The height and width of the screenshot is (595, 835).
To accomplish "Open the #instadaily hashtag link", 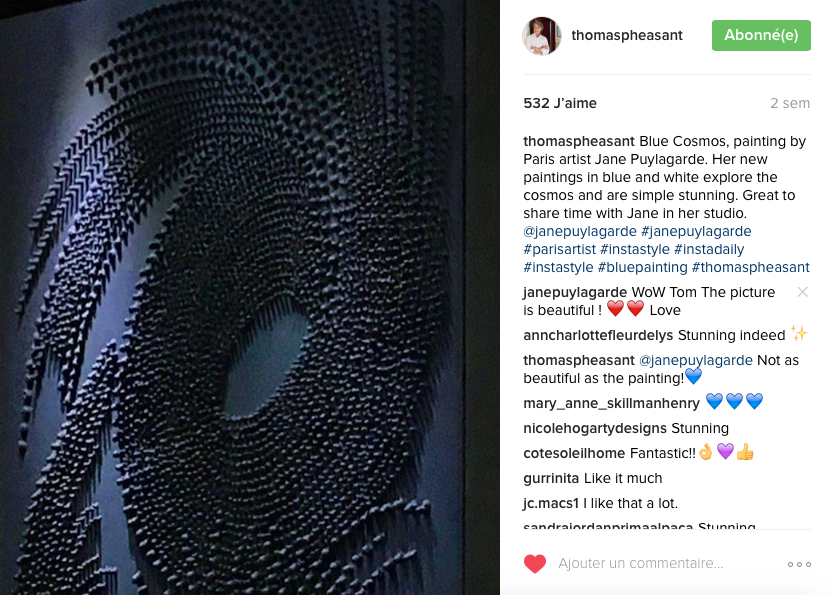I will coord(709,249).
